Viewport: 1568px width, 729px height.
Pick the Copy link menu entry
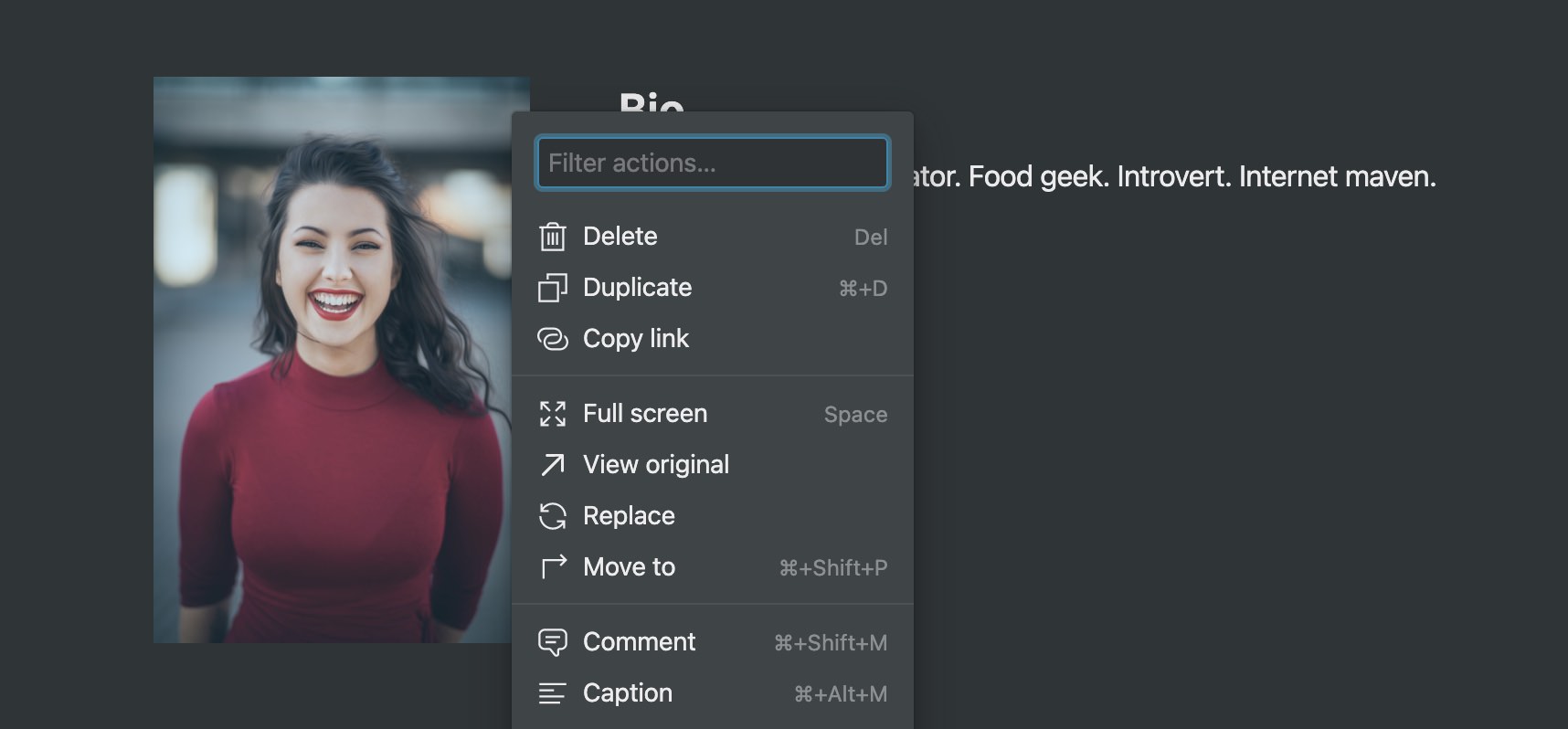713,339
